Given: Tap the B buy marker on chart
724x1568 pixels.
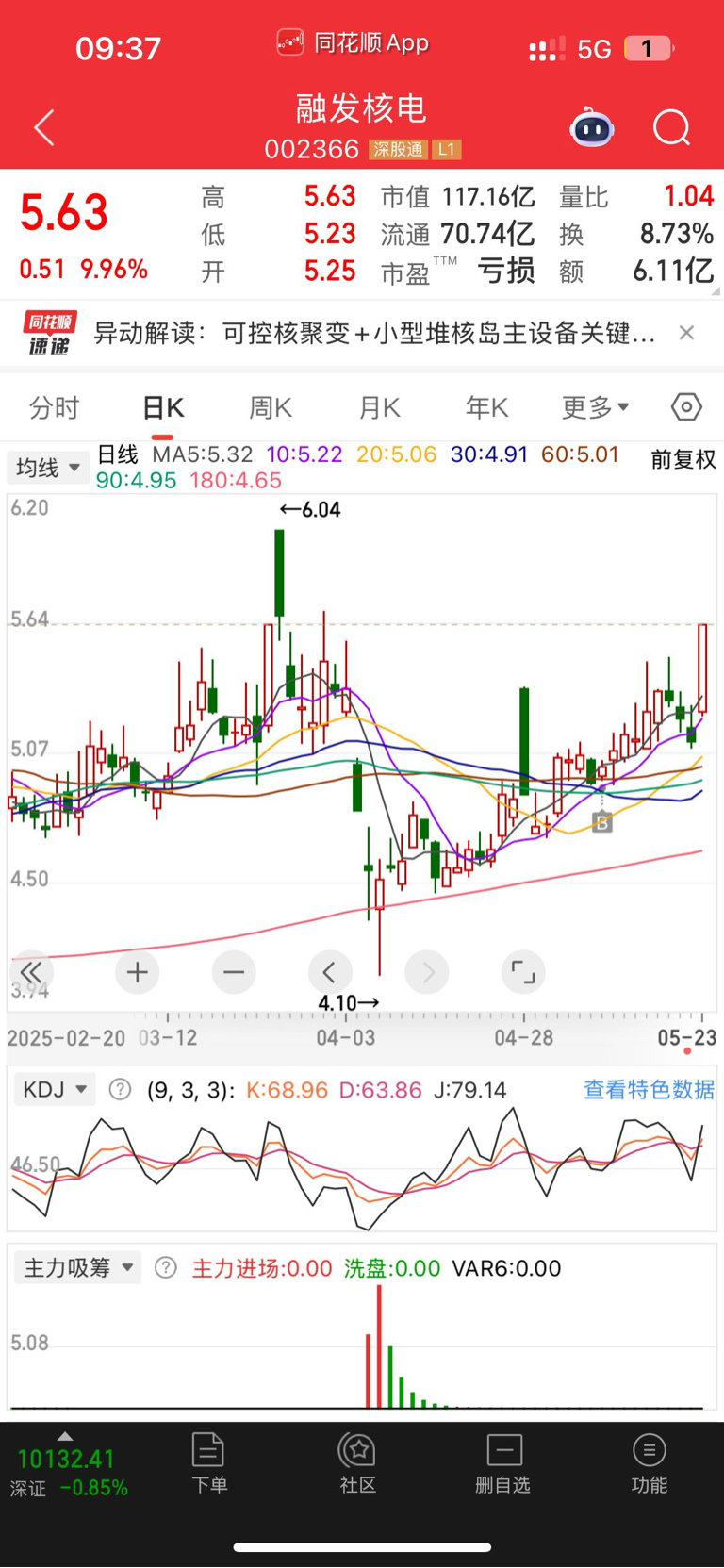Looking at the screenshot, I should [x=601, y=822].
